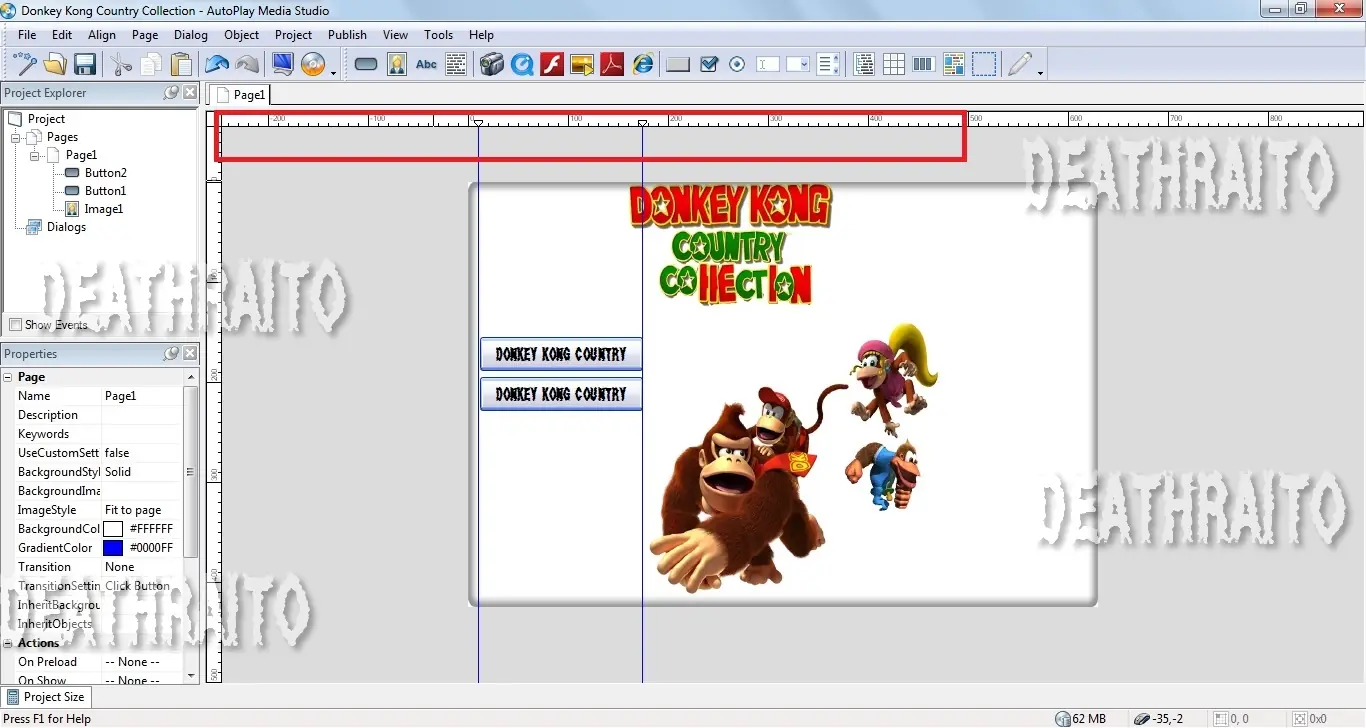Open the Publish menu

click(x=347, y=34)
